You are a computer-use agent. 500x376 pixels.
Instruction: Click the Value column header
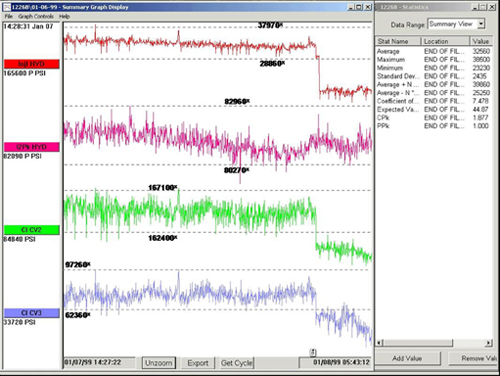click(x=481, y=41)
